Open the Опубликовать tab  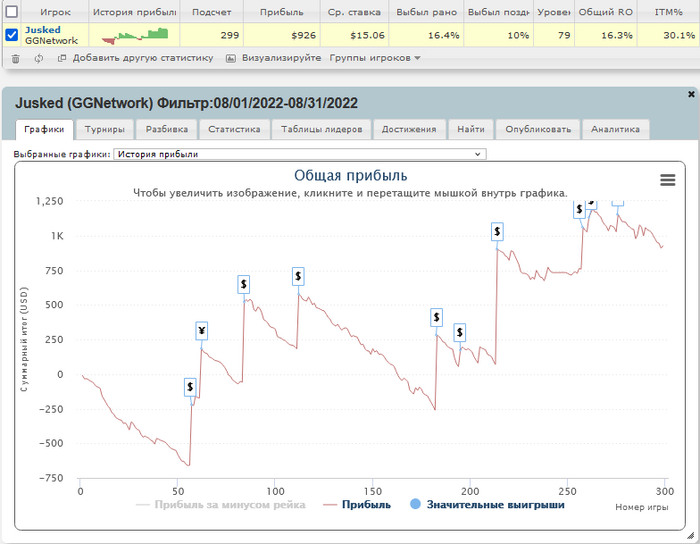click(x=538, y=129)
